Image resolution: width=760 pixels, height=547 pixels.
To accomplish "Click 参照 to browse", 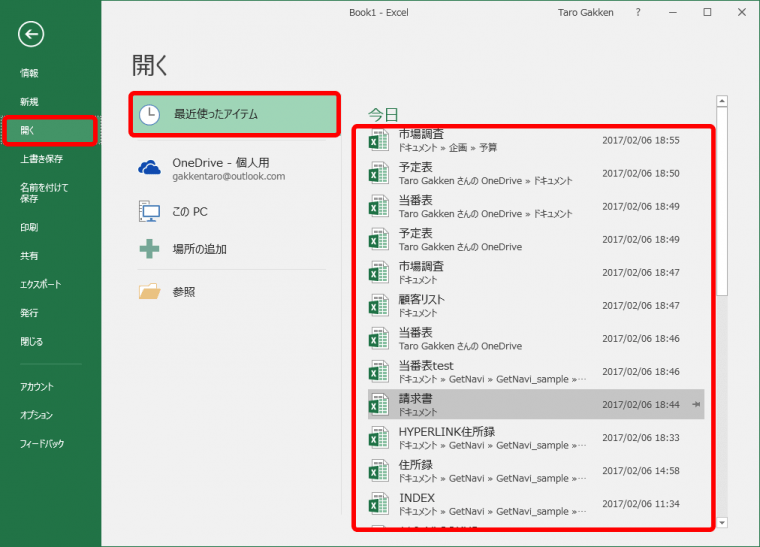I will click(x=233, y=292).
